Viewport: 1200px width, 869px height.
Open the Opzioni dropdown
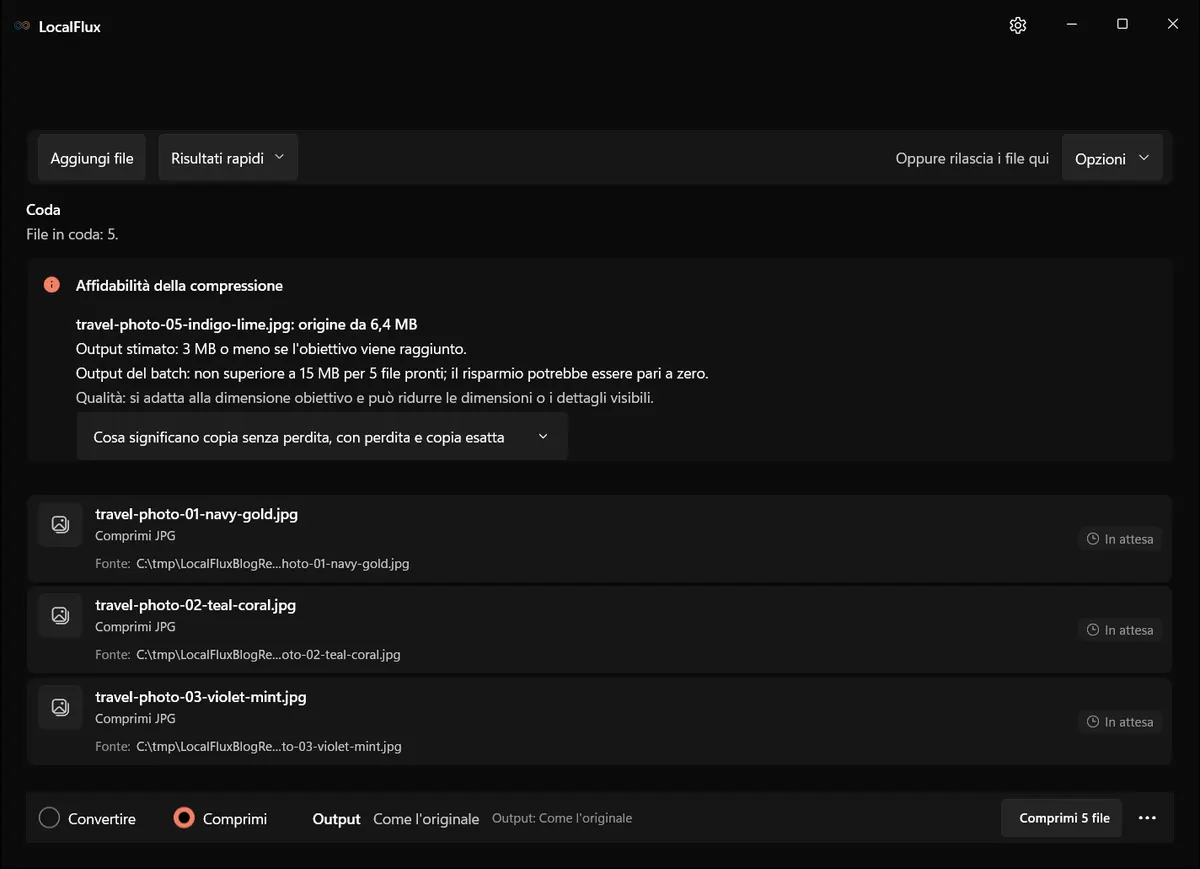1112,158
